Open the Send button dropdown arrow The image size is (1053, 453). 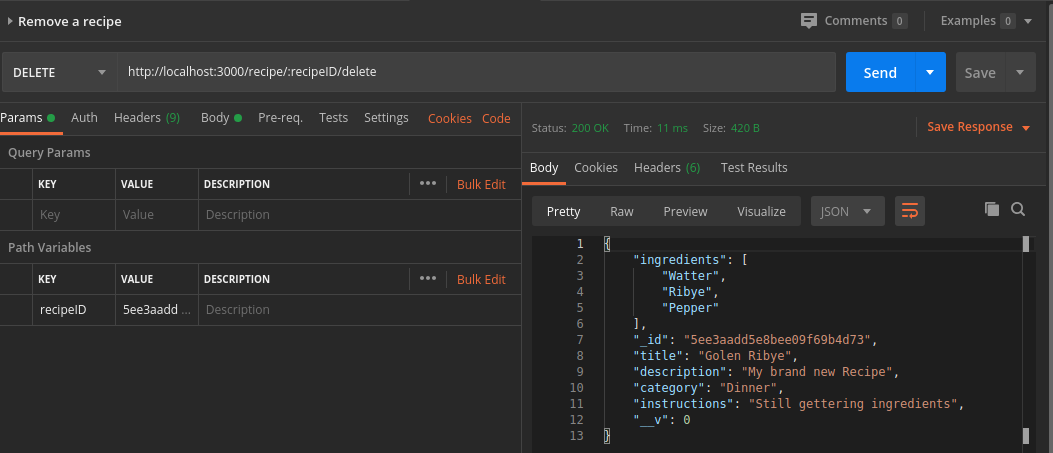pos(930,72)
